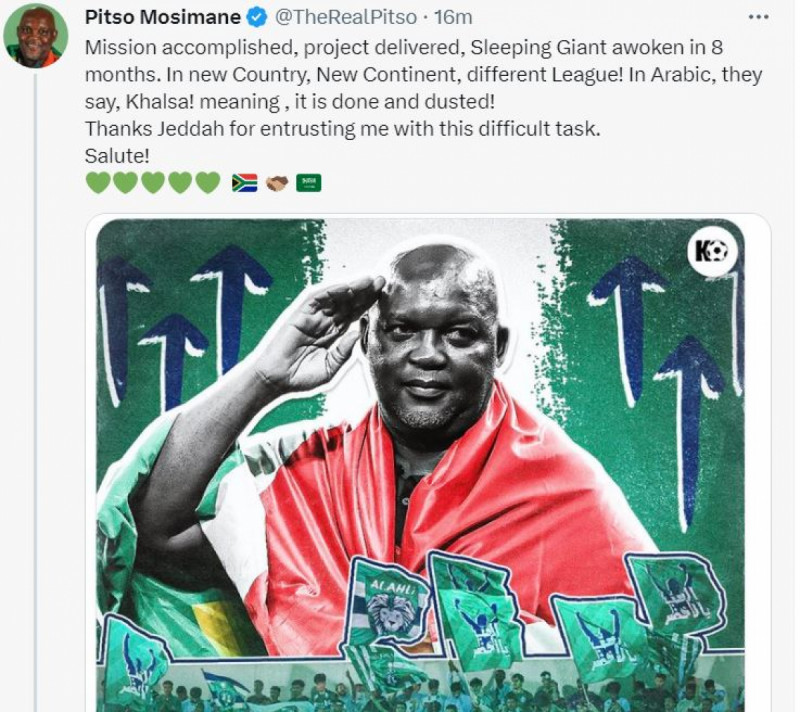The height and width of the screenshot is (712, 800).
Task: Click the KO football logo on image
Action: point(712,251)
